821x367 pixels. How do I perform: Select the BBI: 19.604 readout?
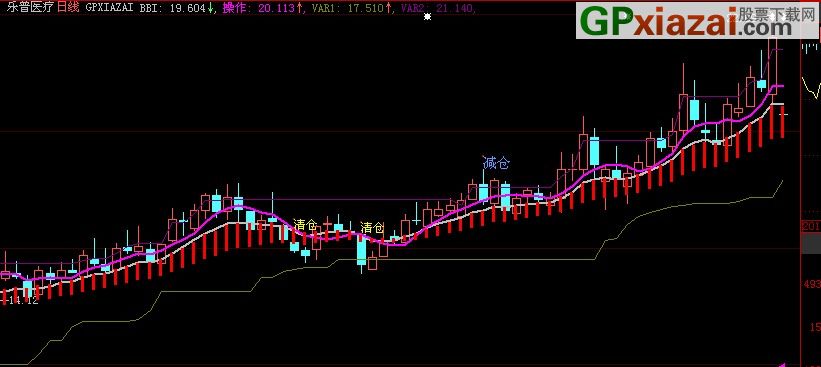click(x=171, y=9)
